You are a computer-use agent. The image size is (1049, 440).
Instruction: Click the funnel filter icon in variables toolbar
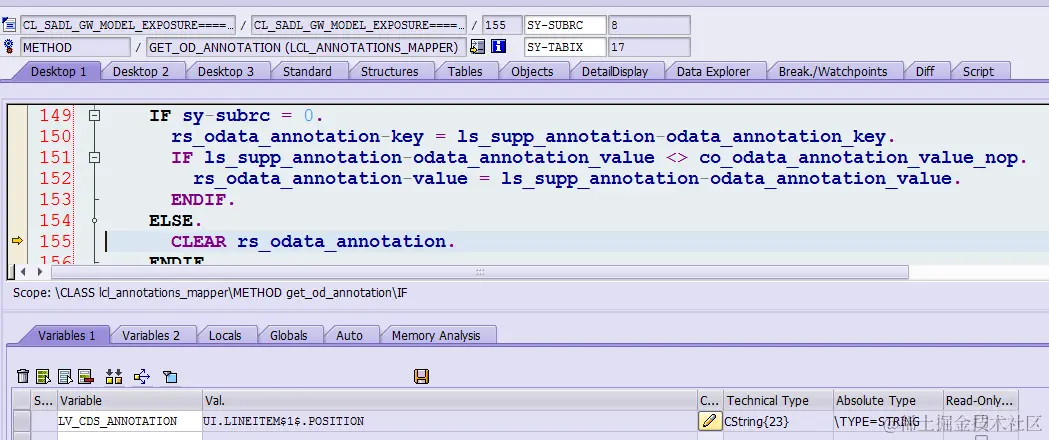click(170, 376)
